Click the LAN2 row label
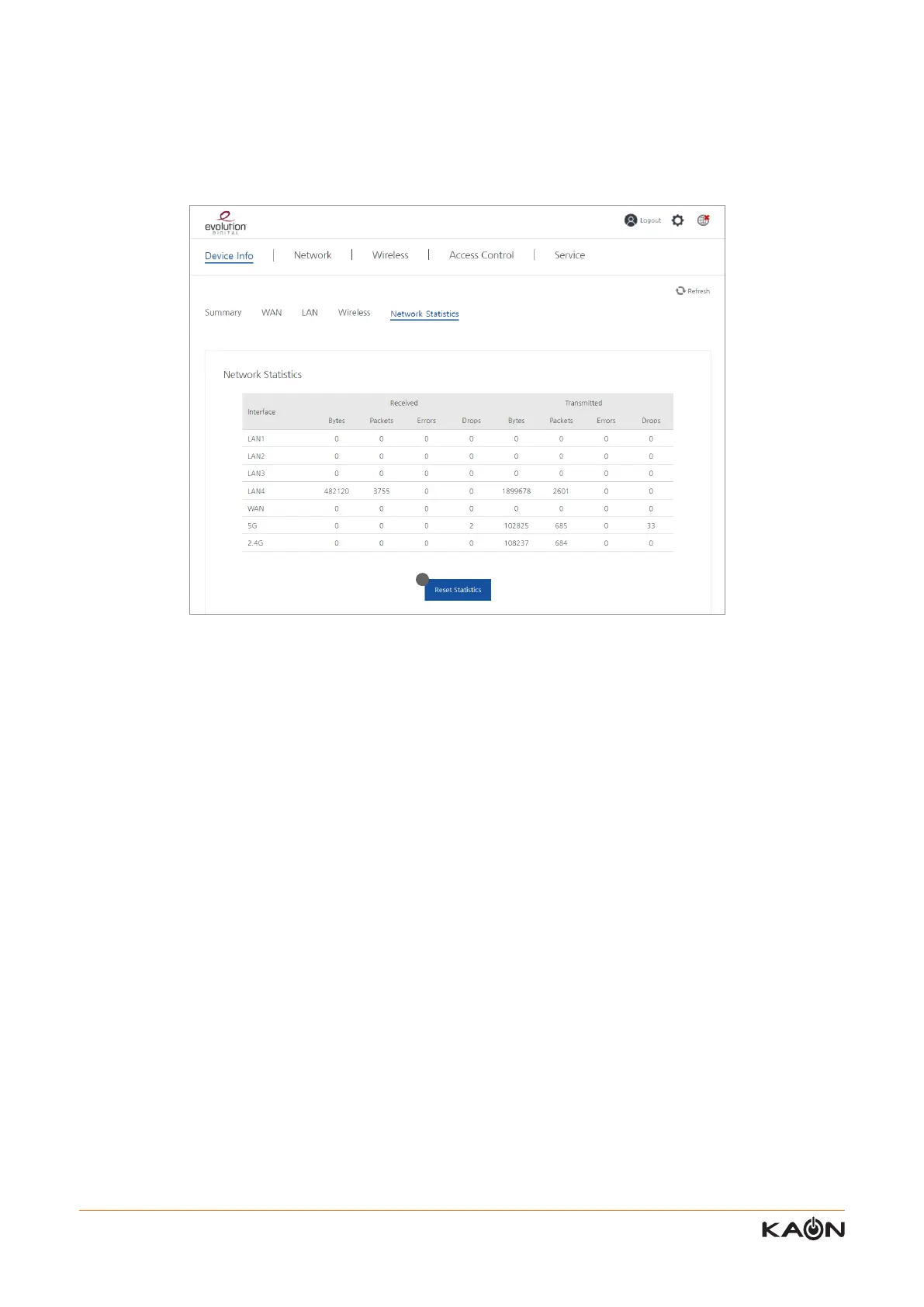 coord(256,456)
